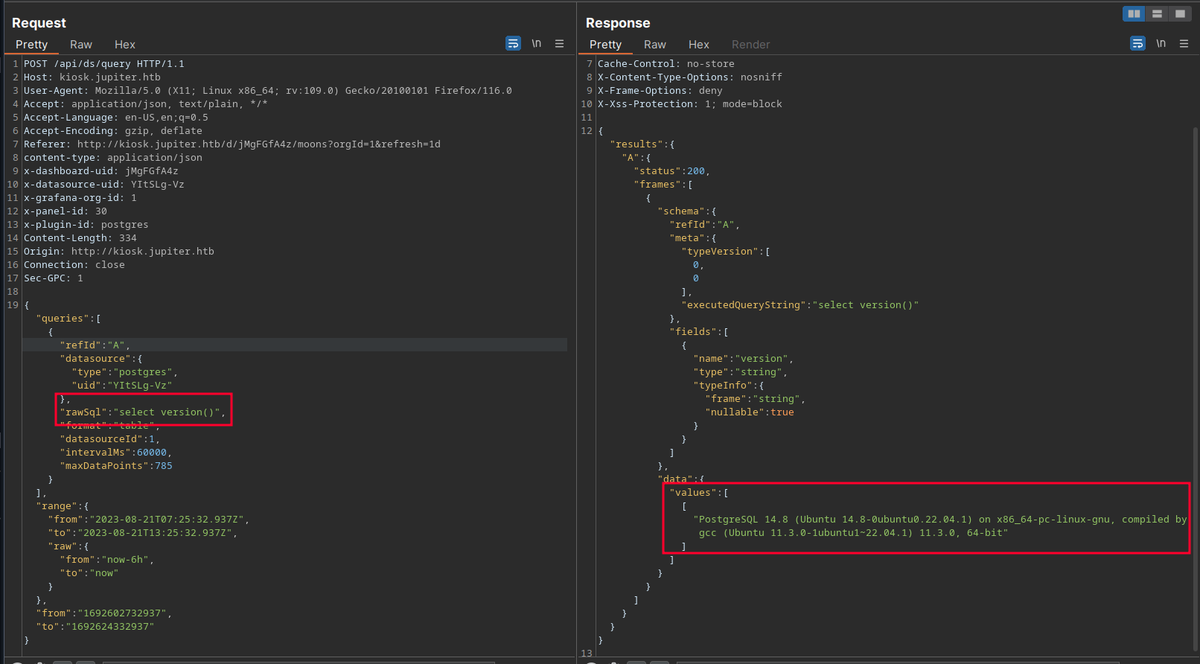Click the "rawSql":"select version()" line
The width and height of the screenshot is (1200, 664).
(x=144, y=412)
